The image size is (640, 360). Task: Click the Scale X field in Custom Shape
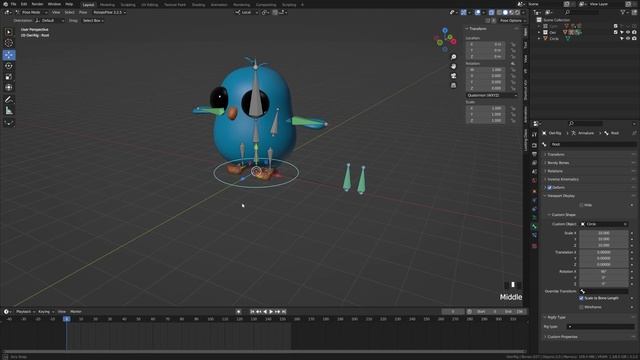[x=604, y=233]
